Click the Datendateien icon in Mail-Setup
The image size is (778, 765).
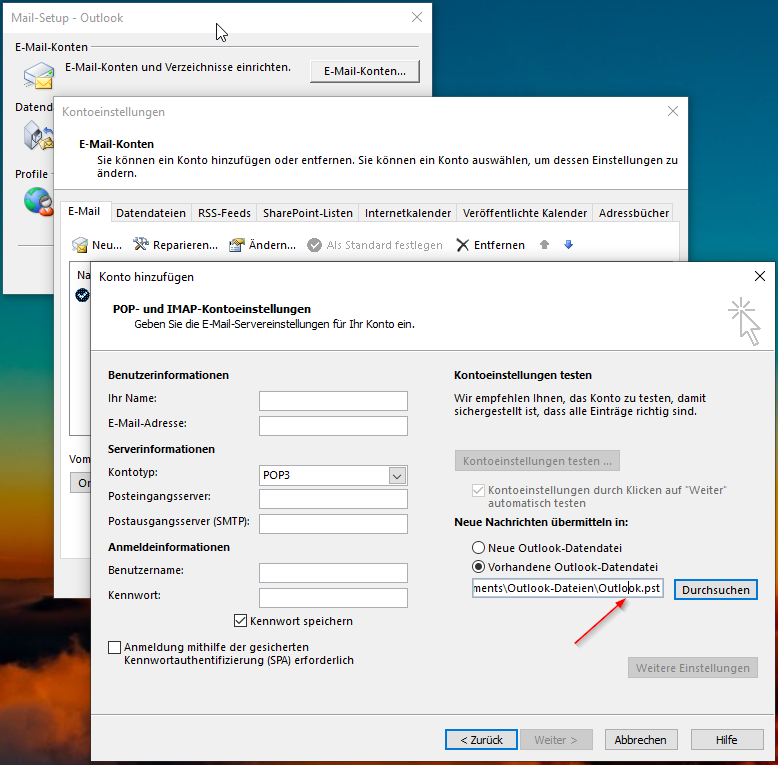tap(38, 136)
